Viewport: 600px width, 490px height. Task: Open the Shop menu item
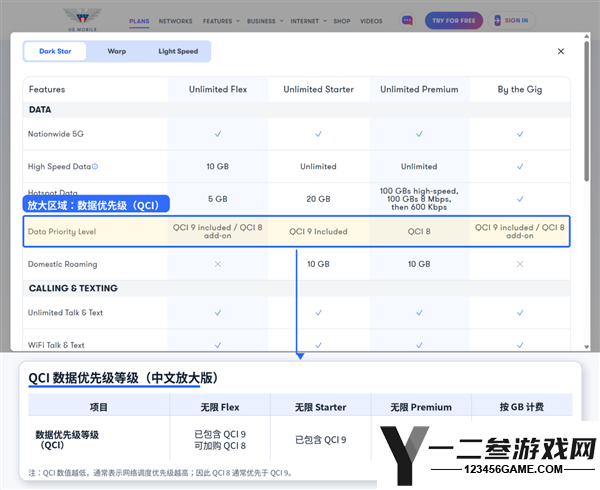pyautogui.click(x=342, y=21)
